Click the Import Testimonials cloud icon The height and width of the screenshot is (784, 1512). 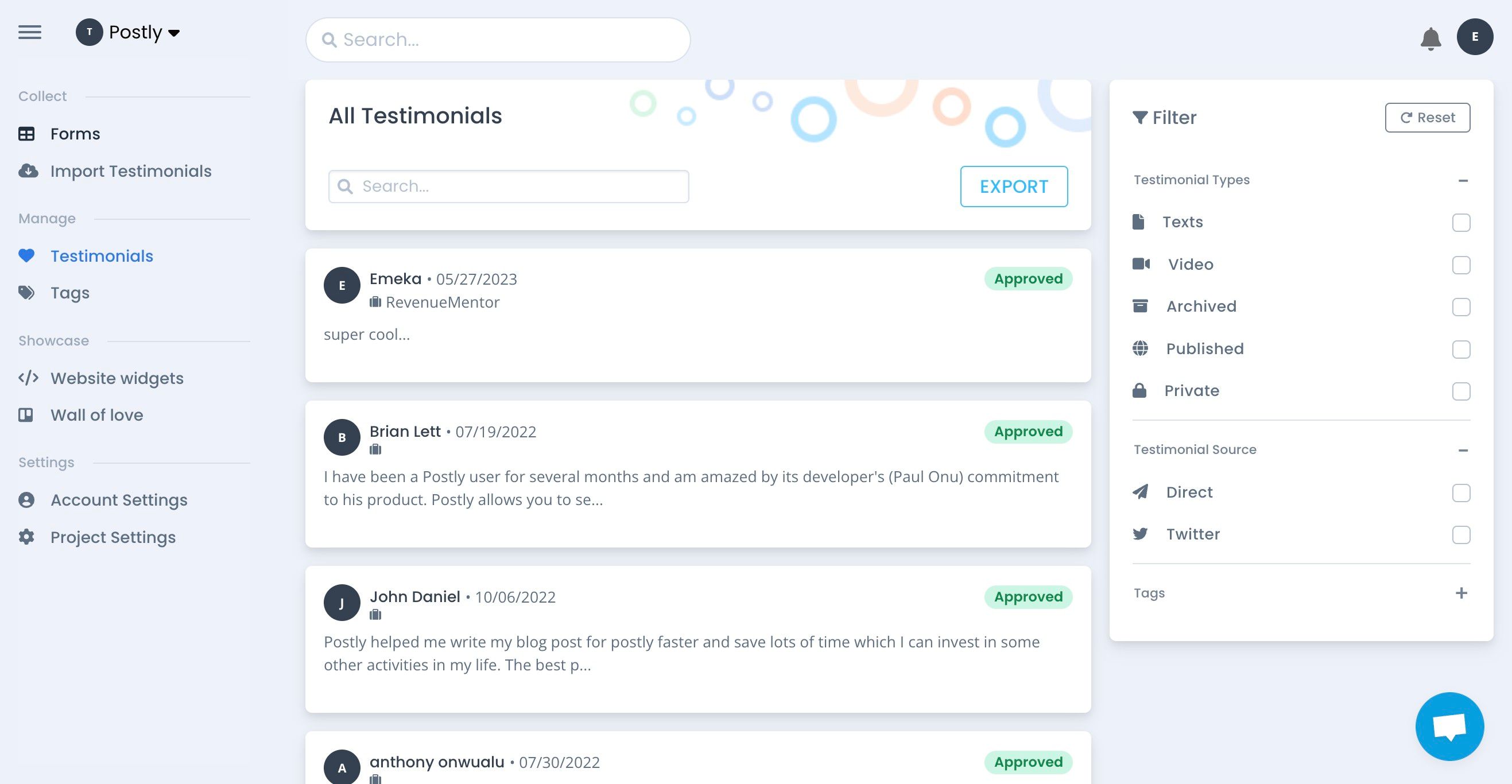click(x=28, y=171)
